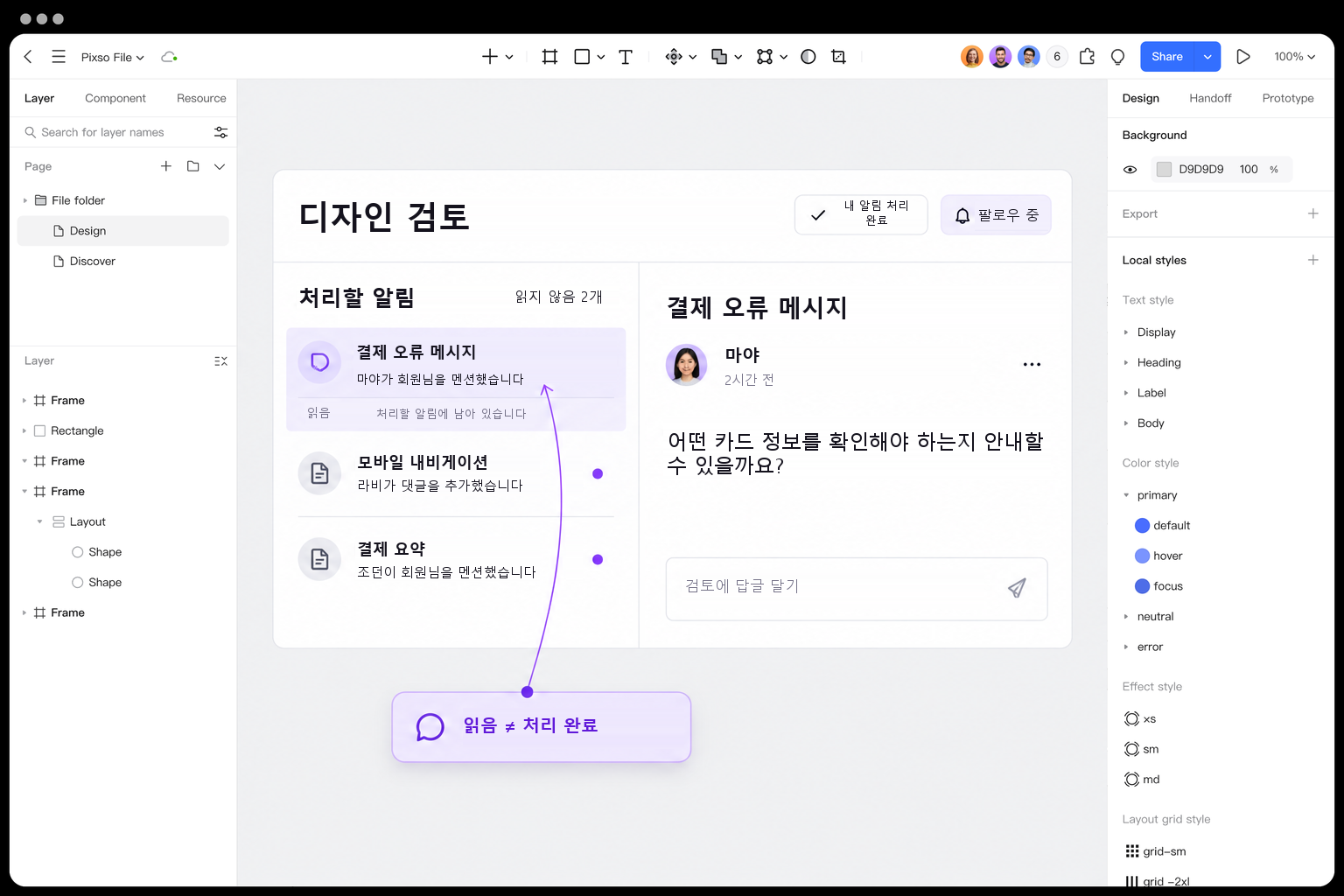This screenshot has height=896, width=1344.
Task: Collapse the page list chevron
Action: [220, 166]
